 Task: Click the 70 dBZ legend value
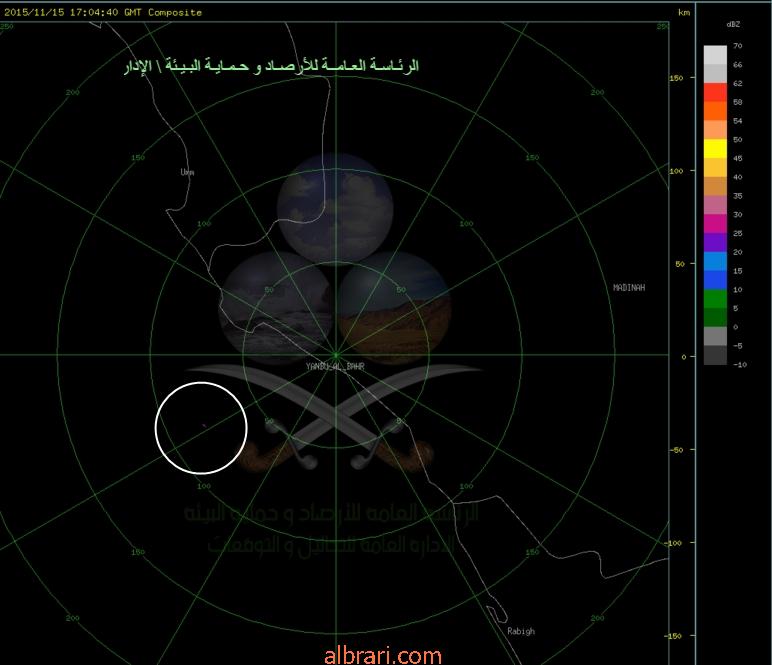(x=738, y=46)
